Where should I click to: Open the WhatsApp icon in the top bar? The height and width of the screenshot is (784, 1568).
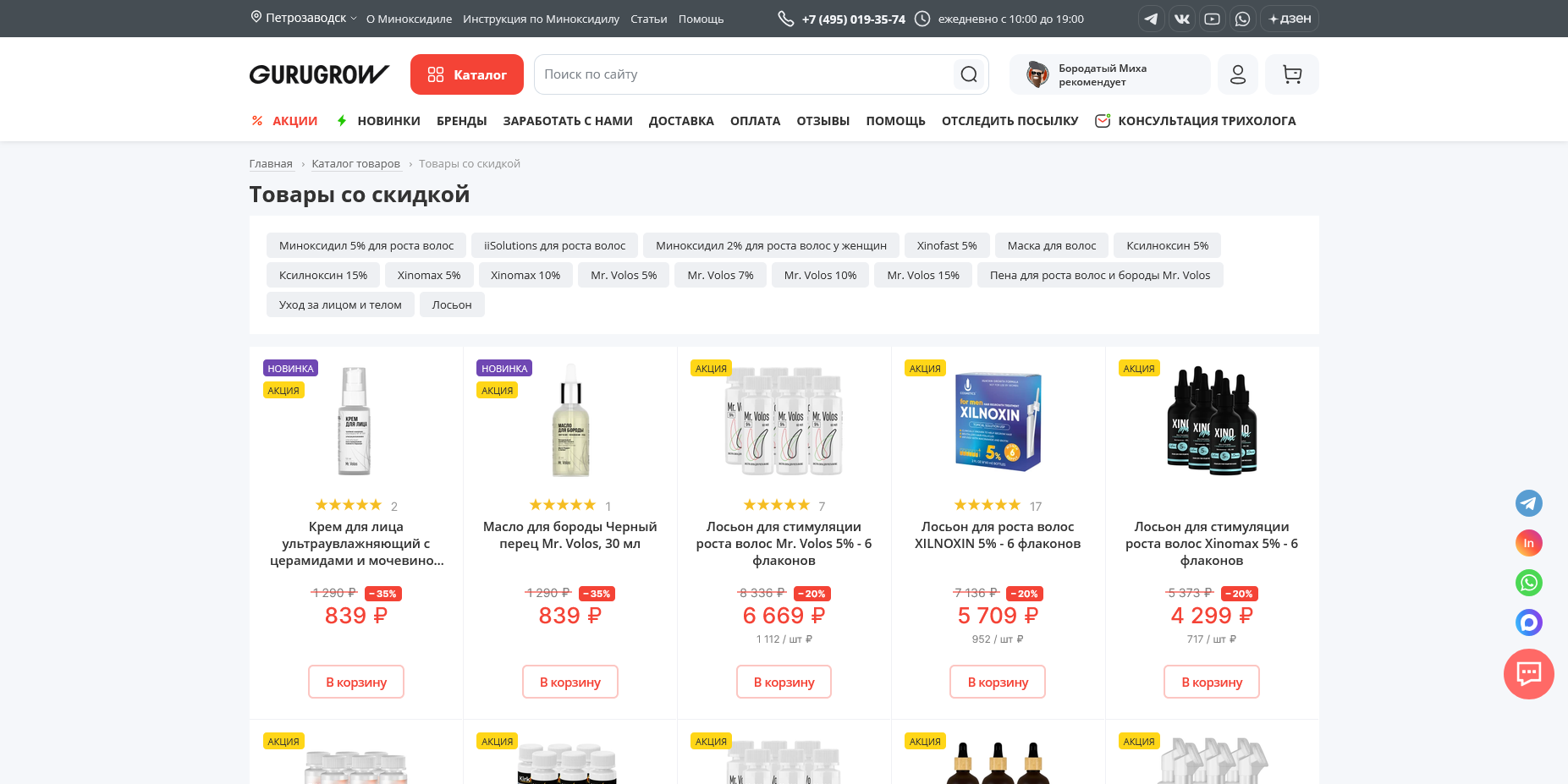(1242, 19)
